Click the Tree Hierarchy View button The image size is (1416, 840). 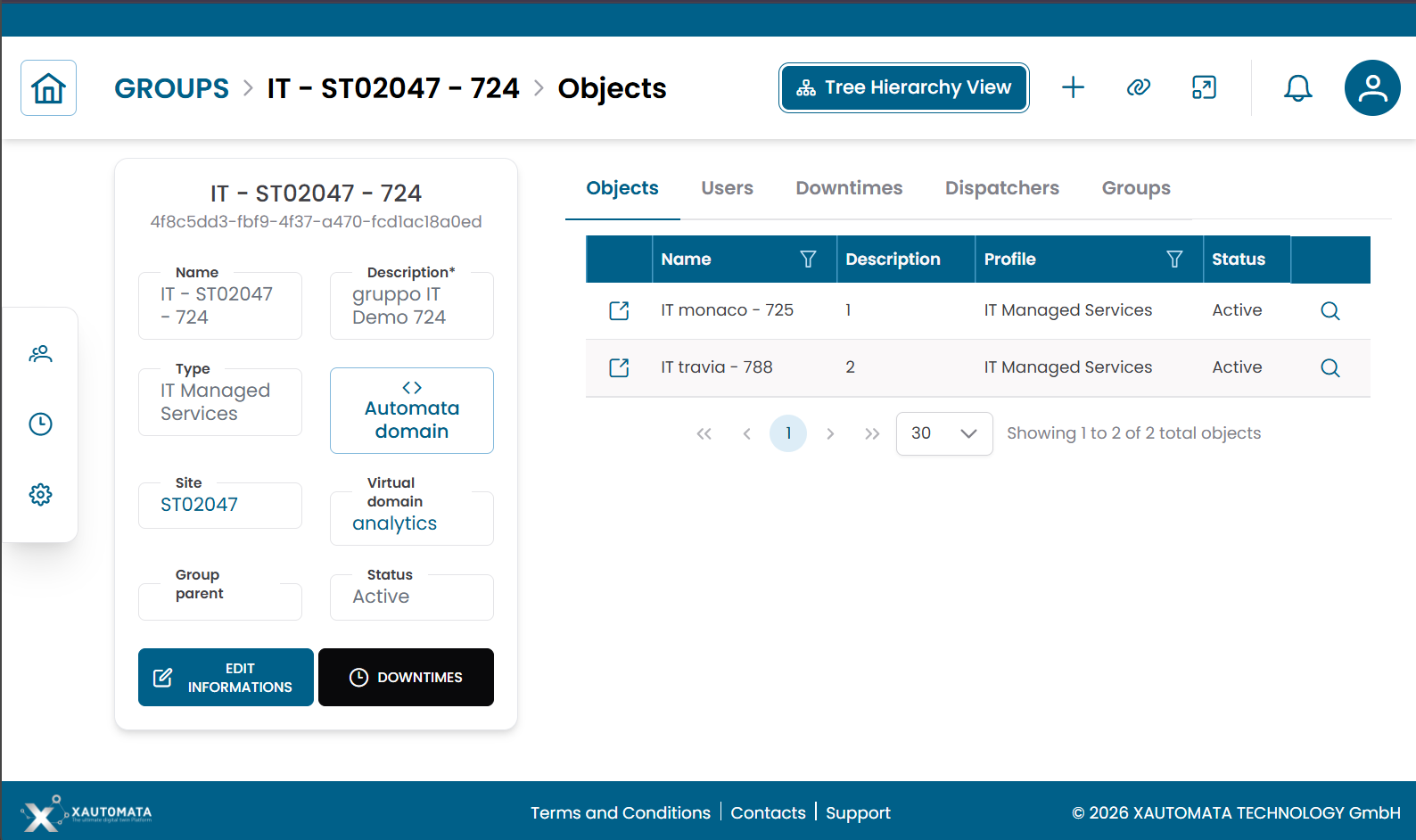pyautogui.click(x=903, y=87)
